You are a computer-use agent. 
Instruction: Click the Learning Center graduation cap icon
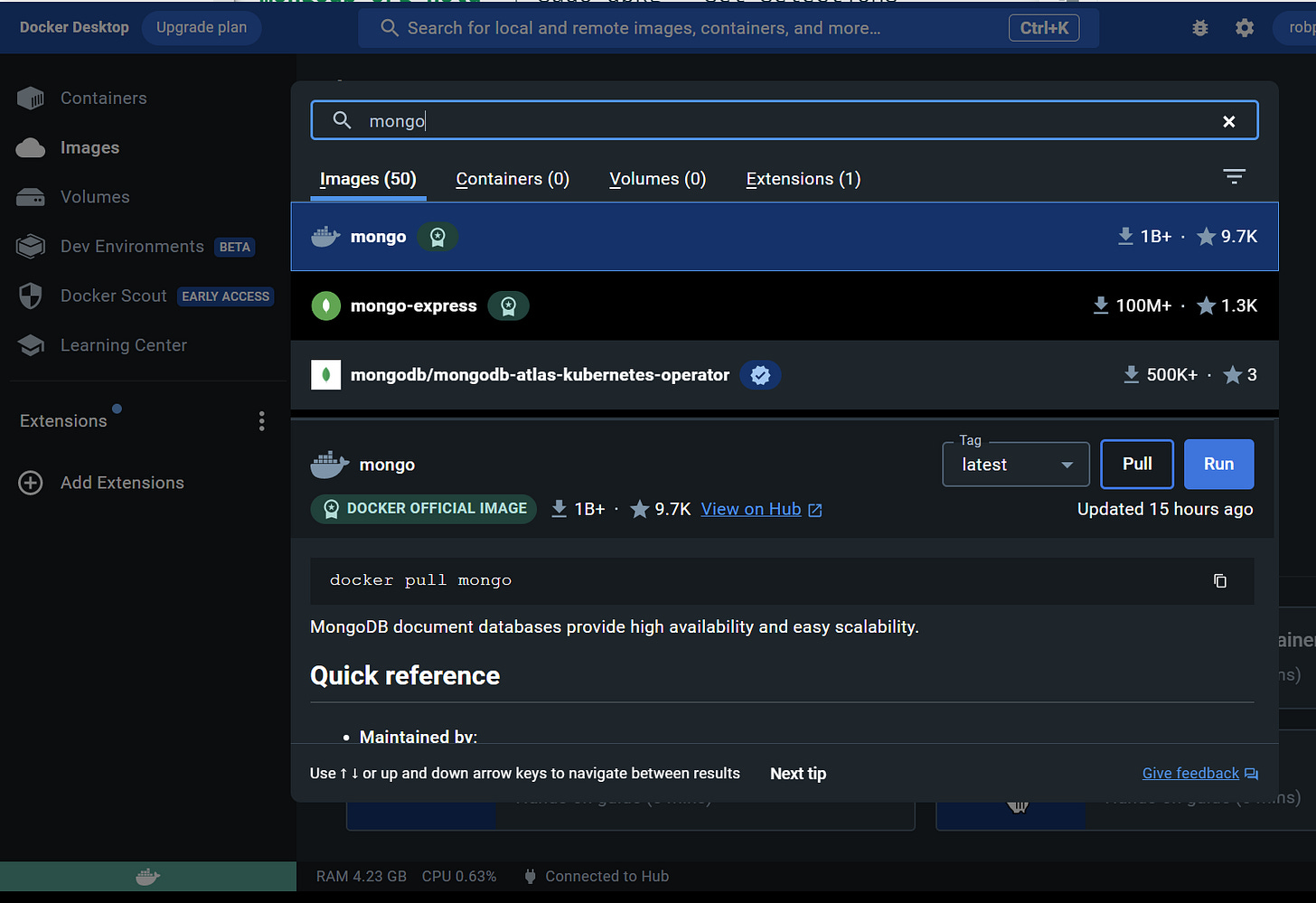pos(31,345)
